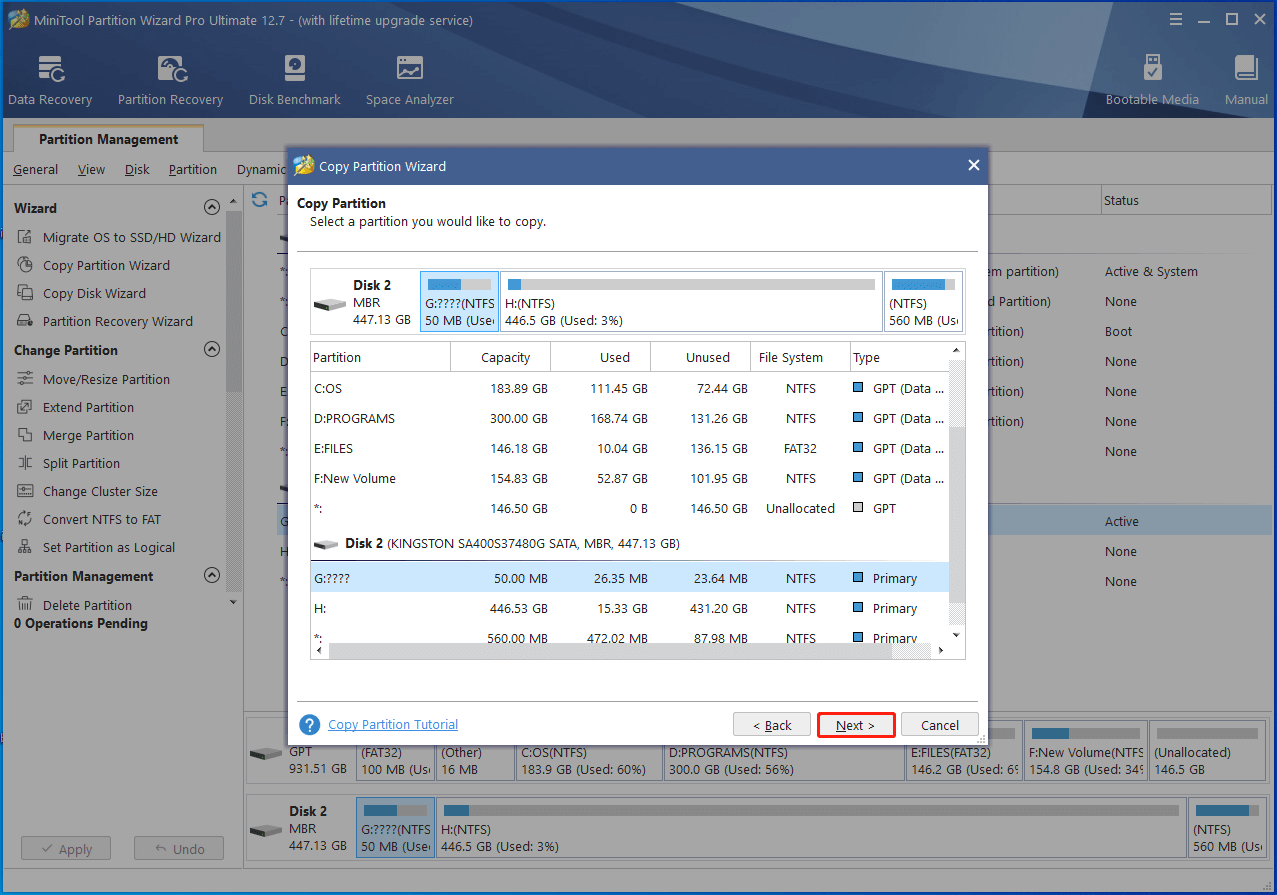Image resolution: width=1277 pixels, height=895 pixels.
Task: Click the help icon next to tutorial link
Action: tap(310, 725)
